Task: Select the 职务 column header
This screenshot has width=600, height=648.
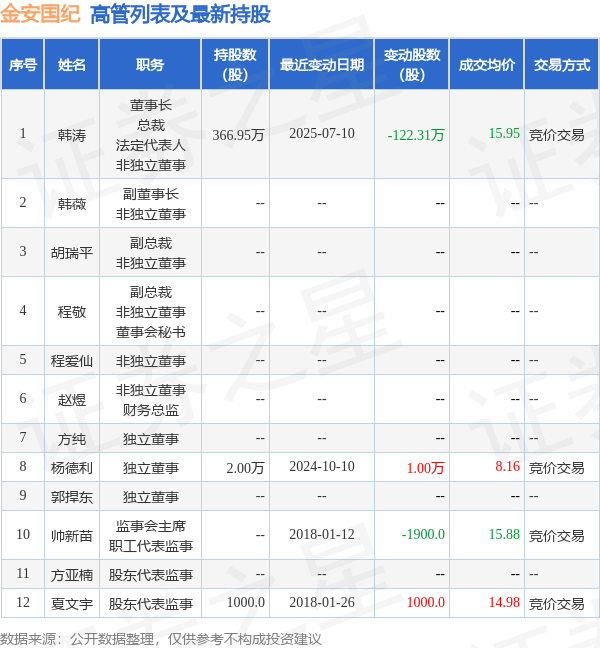Action: tap(150, 64)
